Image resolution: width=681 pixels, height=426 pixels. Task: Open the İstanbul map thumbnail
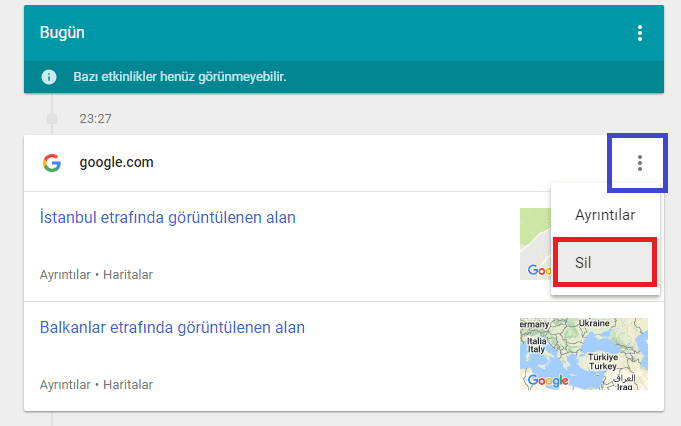point(536,244)
